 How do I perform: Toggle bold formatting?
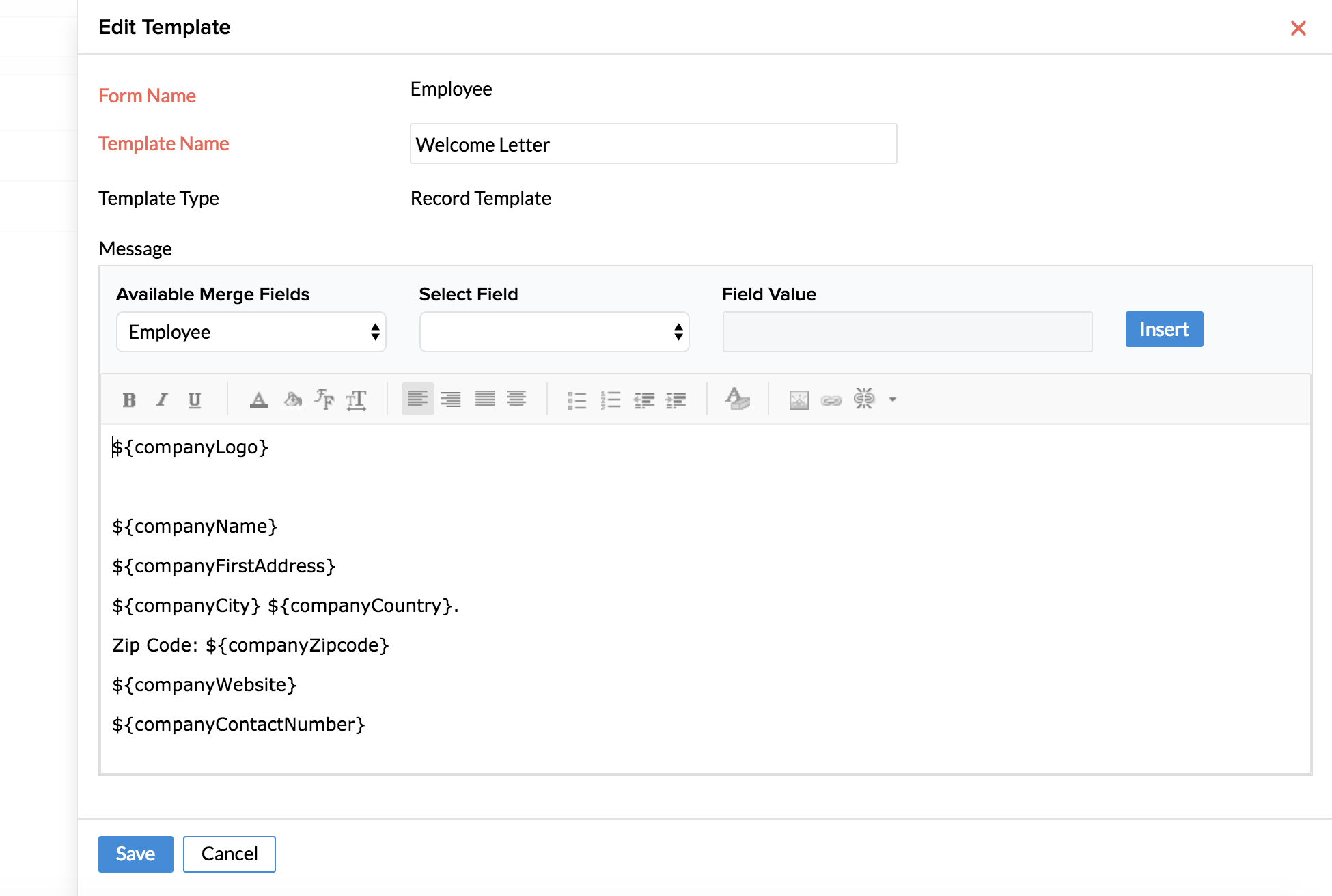point(129,400)
